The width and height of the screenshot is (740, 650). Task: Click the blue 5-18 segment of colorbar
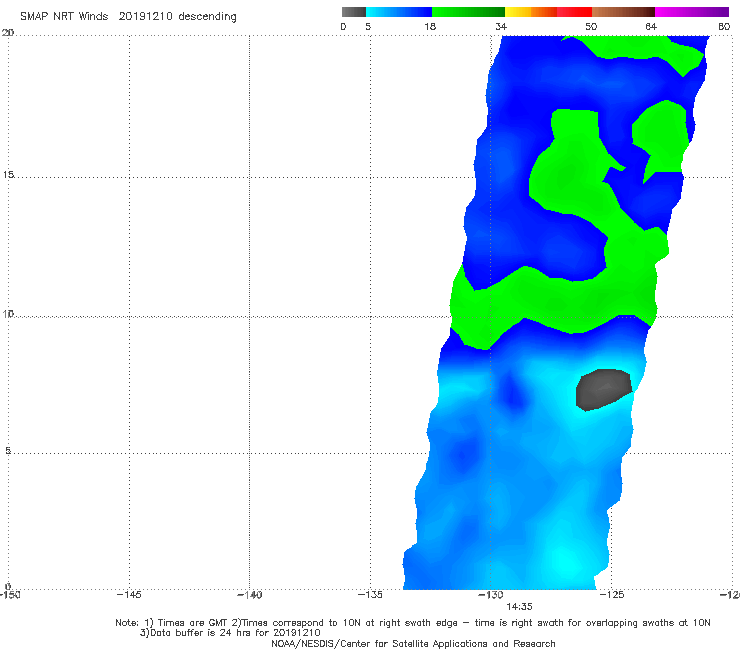tap(399, 12)
